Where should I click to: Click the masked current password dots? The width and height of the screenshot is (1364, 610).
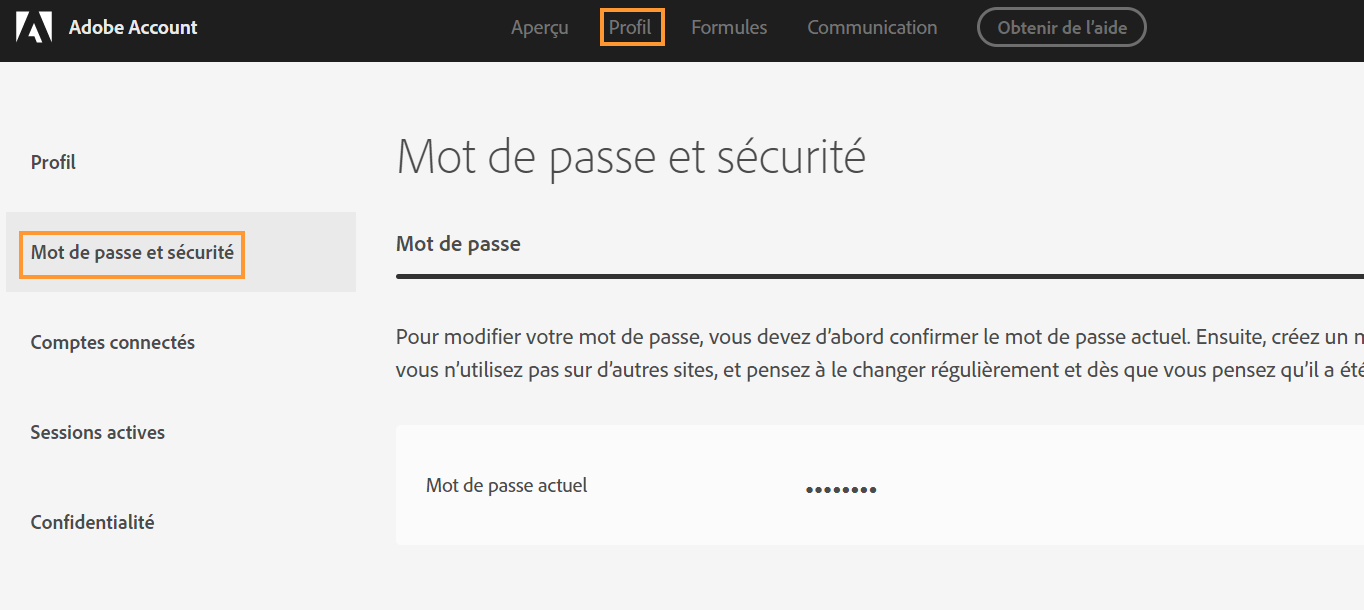(x=841, y=490)
